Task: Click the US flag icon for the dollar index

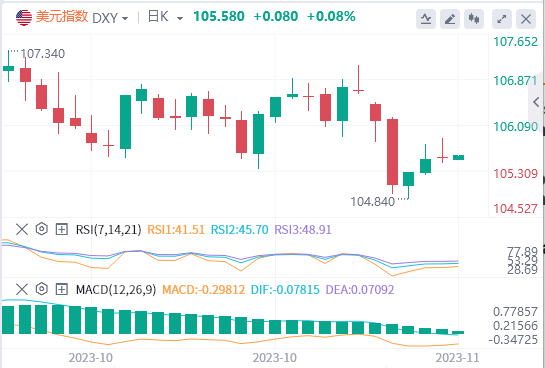Action: point(24,17)
